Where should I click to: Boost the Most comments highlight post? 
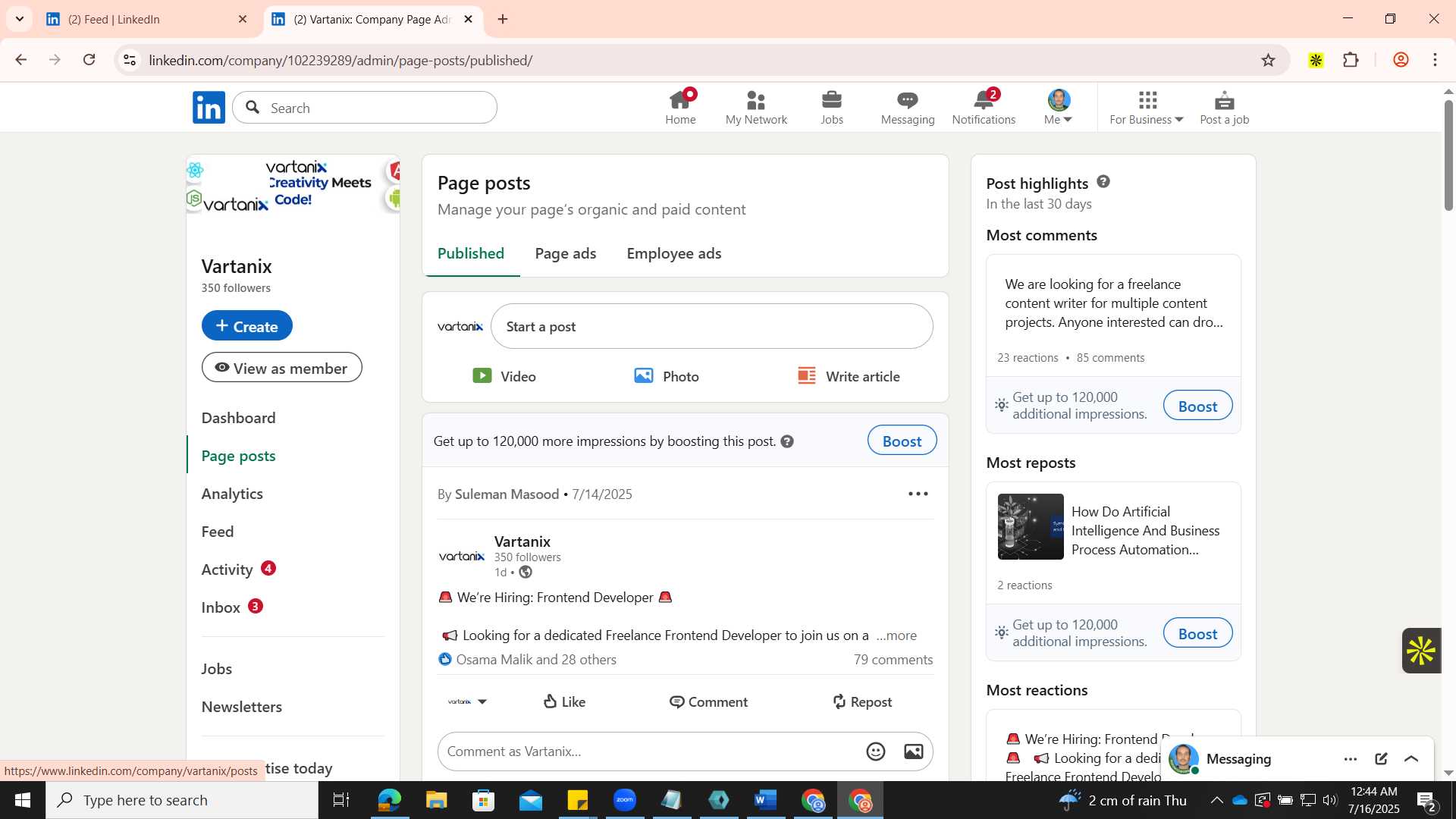point(1197,406)
